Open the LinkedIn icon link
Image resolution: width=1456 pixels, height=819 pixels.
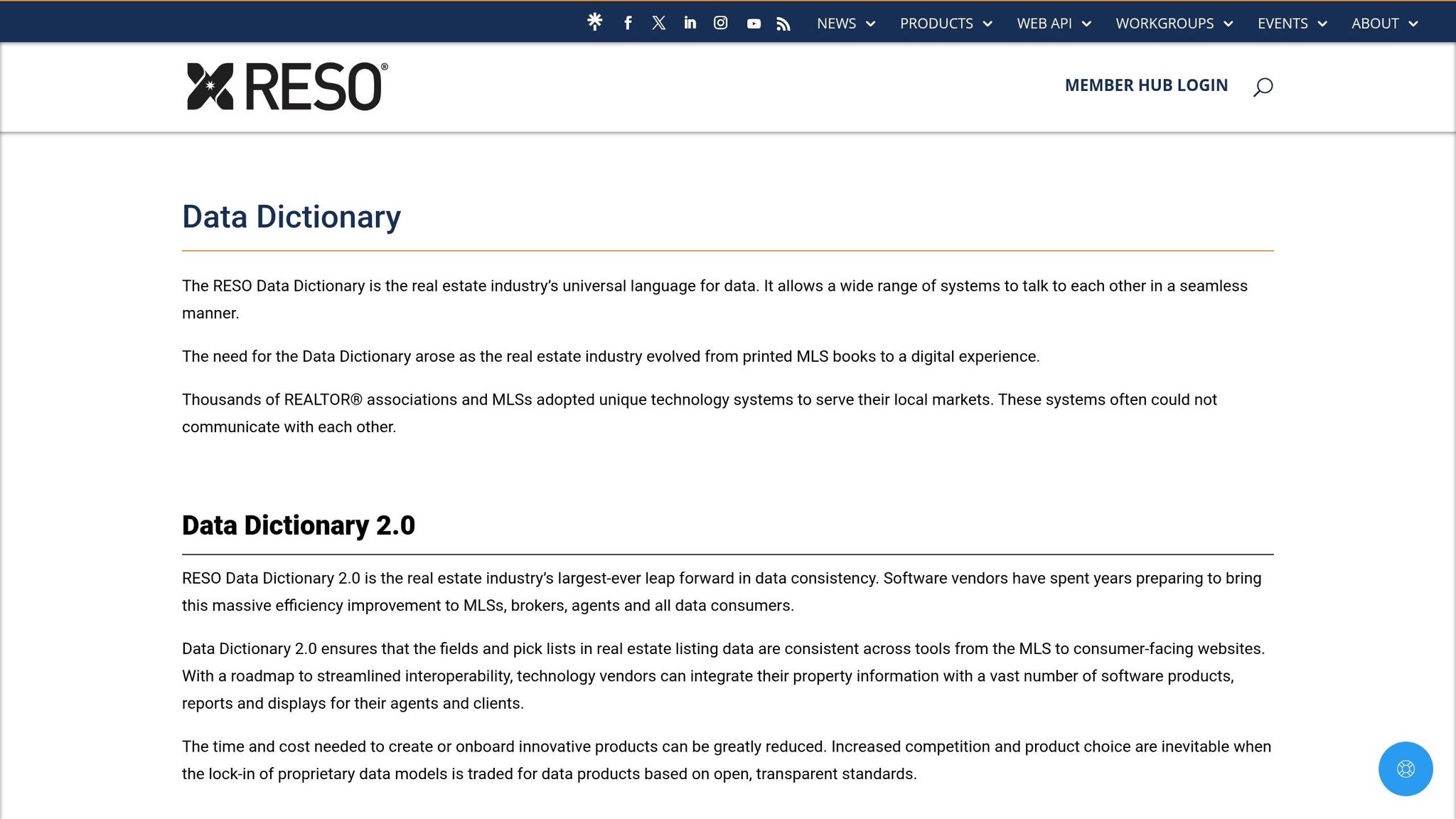pyautogui.click(x=690, y=23)
